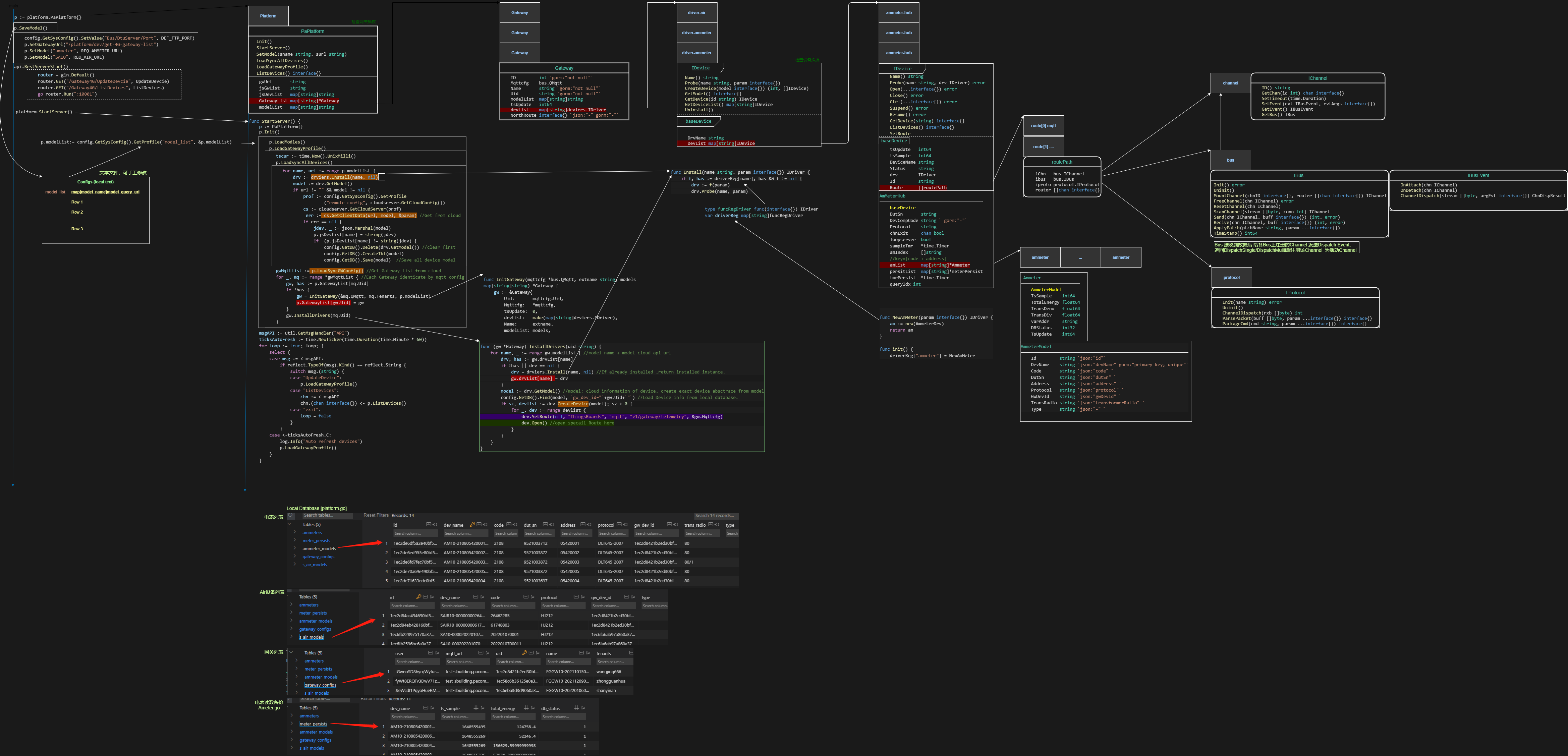Screen dimensions: 1568x756
Task: Pin the name column in gateway table
Action: point(588,653)
